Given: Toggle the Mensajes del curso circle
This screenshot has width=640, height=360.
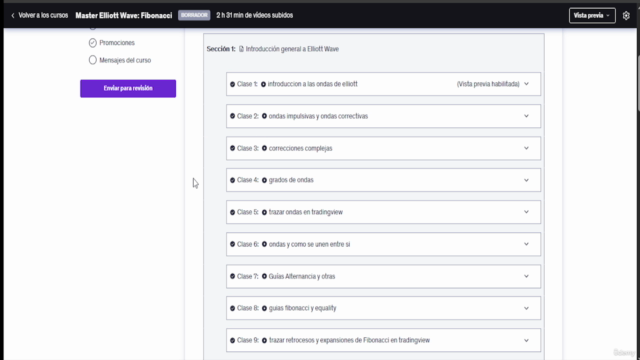Looking at the screenshot, I should pyautogui.click(x=93, y=60).
